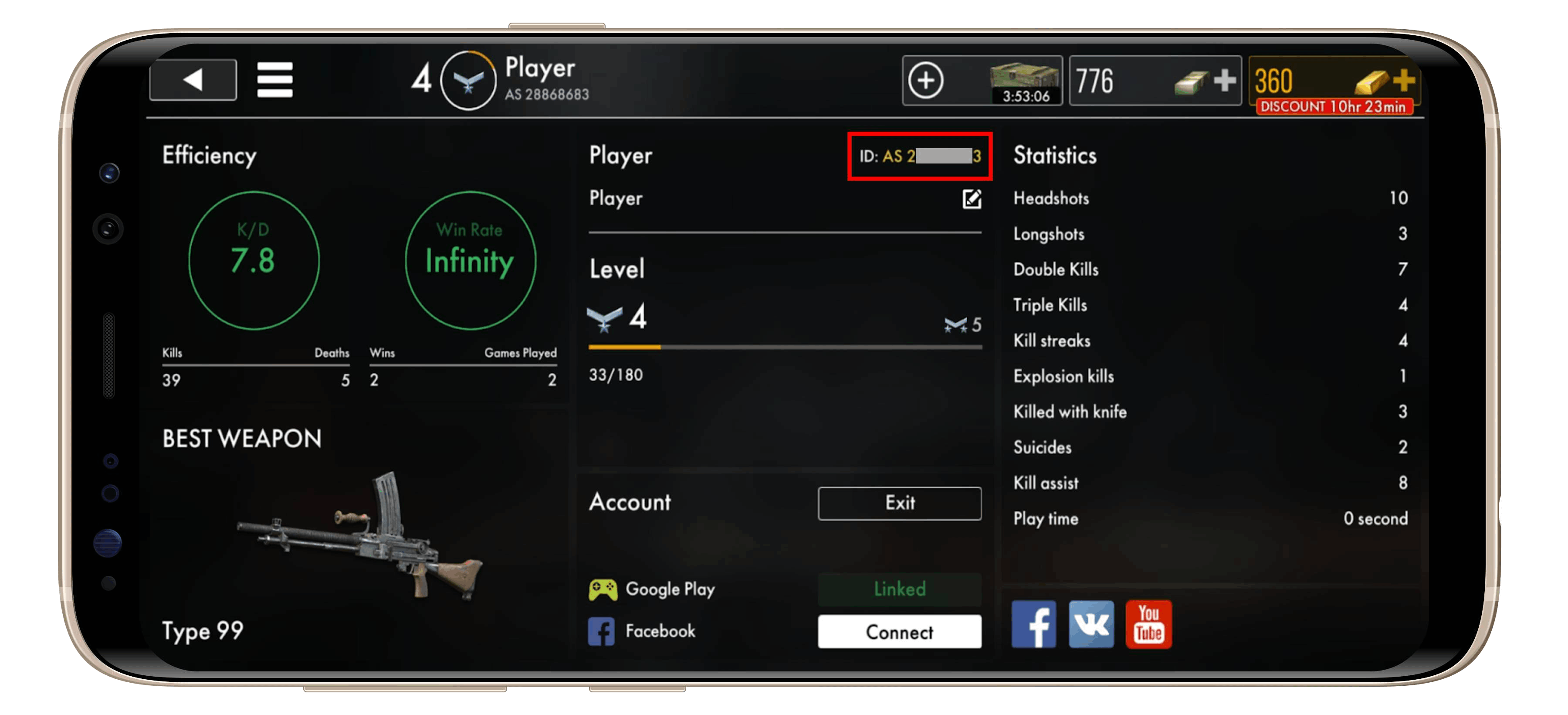
Task: Open the VK social page icon
Action: (1091, 624)
